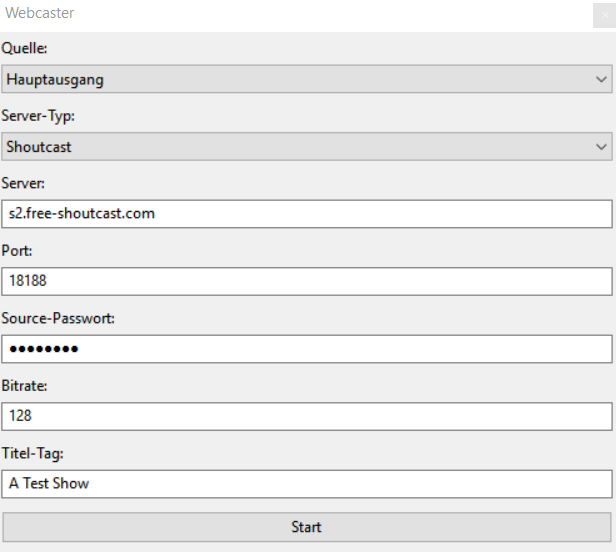Viewport: 616px width, 552px height.
Task: Click the Start button to begin webcasting
Action: (x=307, y=527)
